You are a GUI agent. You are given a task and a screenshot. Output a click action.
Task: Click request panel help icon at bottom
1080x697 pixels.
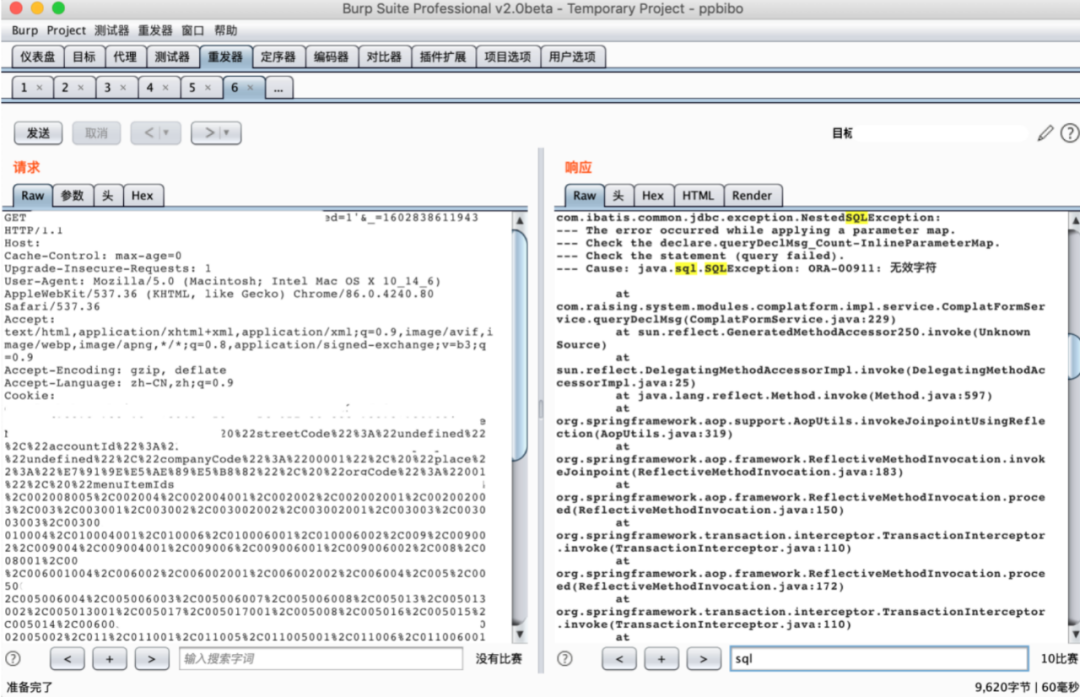(13, 658)
